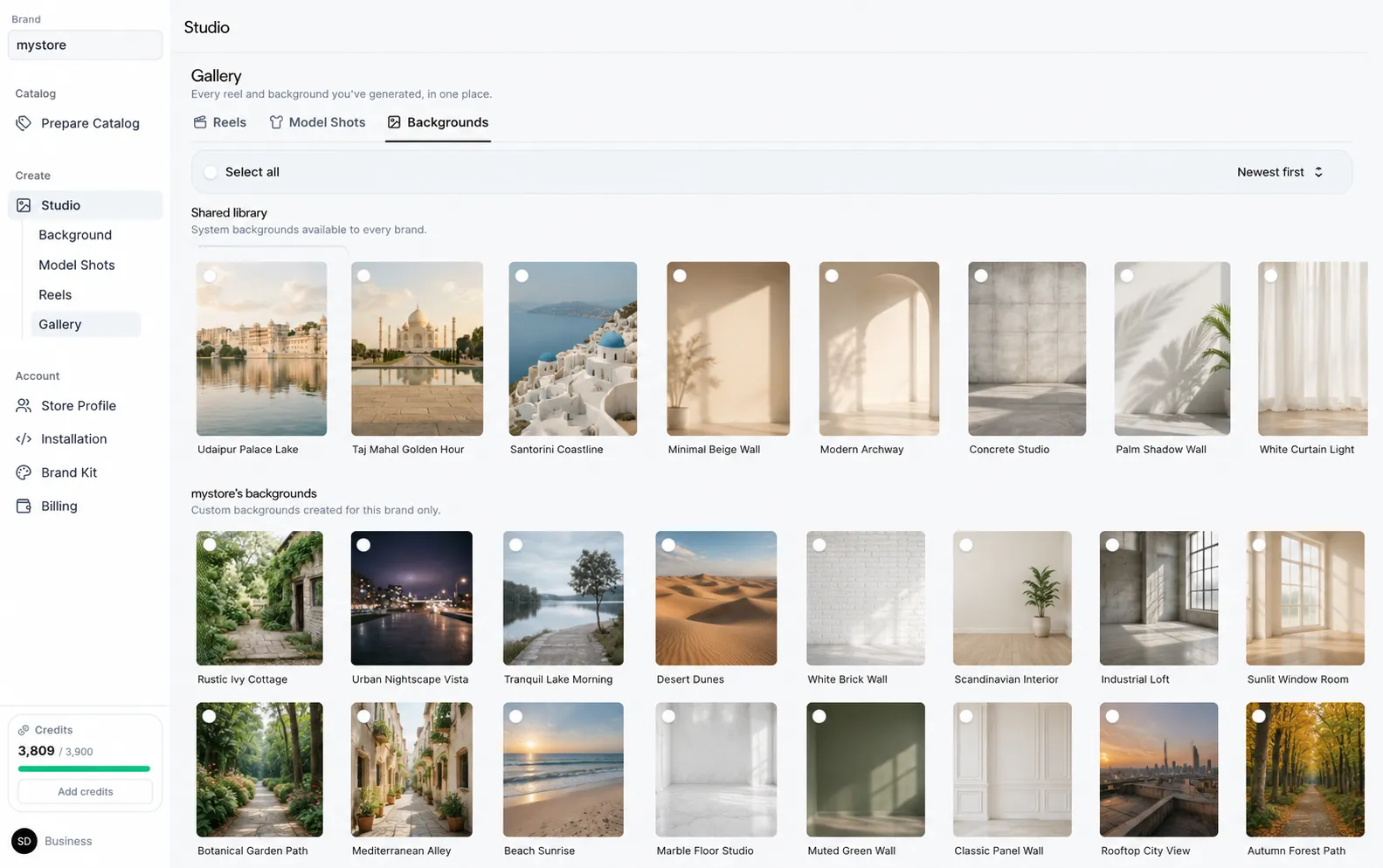Tick the Minimal Beige Wall selection circle

[680, 276]
